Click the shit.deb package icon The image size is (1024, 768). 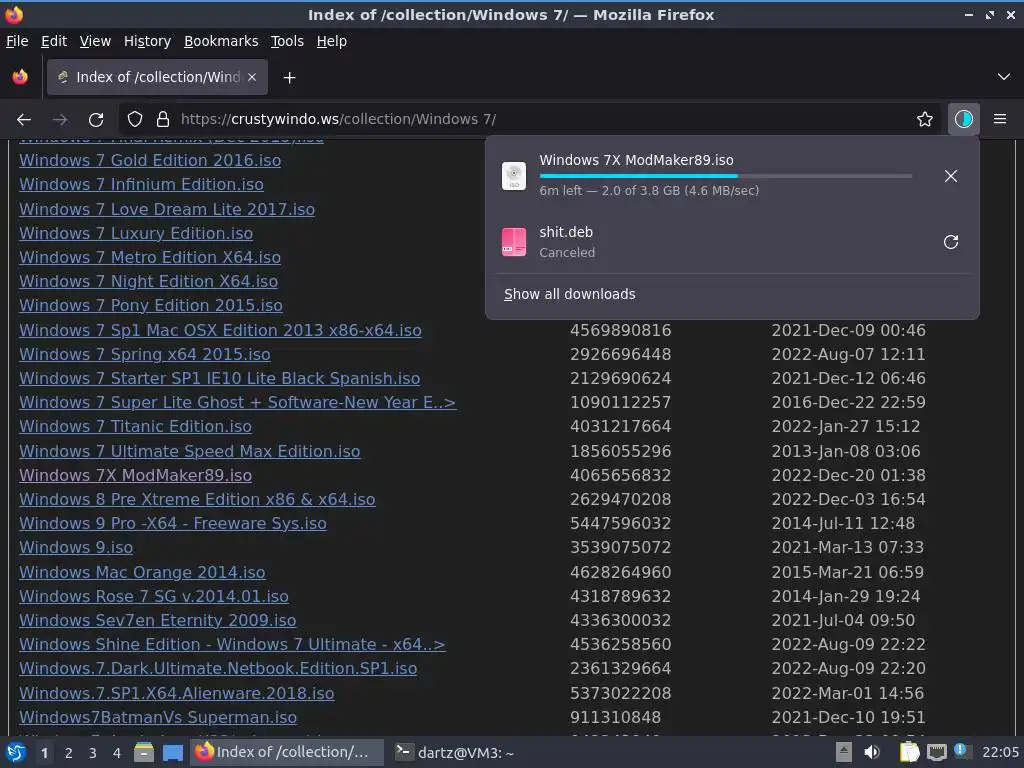point(514,242)
